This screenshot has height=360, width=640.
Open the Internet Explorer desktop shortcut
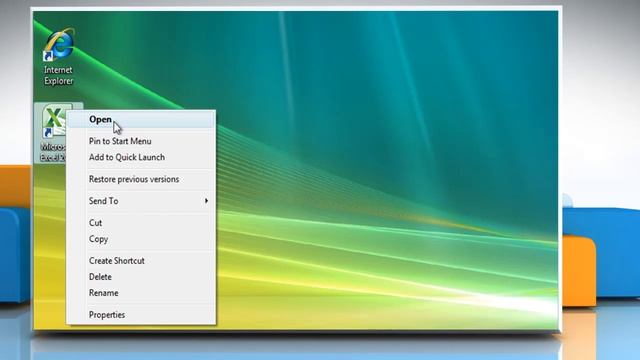point(59,56)
